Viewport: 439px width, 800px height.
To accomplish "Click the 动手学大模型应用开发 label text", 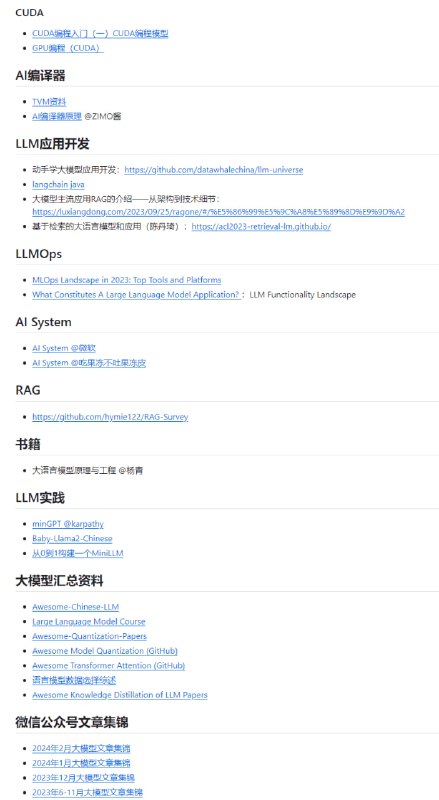I will tap(76, 170).
